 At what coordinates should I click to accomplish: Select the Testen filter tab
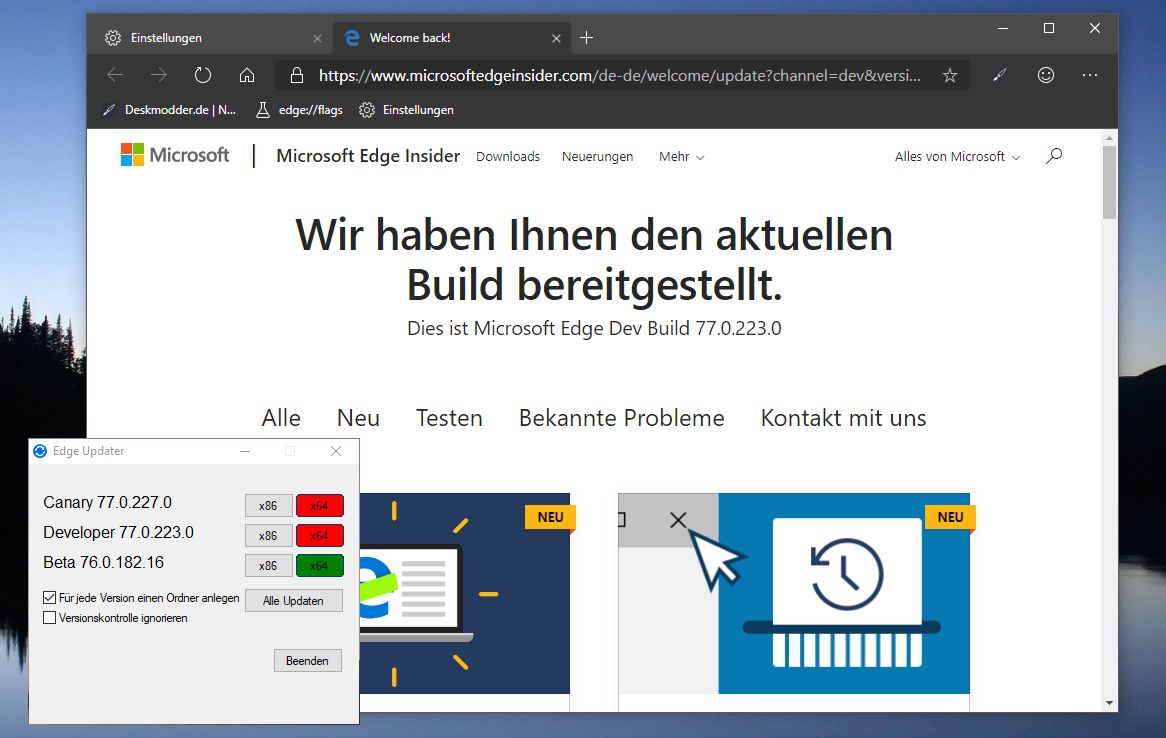[x=449, y=417]
